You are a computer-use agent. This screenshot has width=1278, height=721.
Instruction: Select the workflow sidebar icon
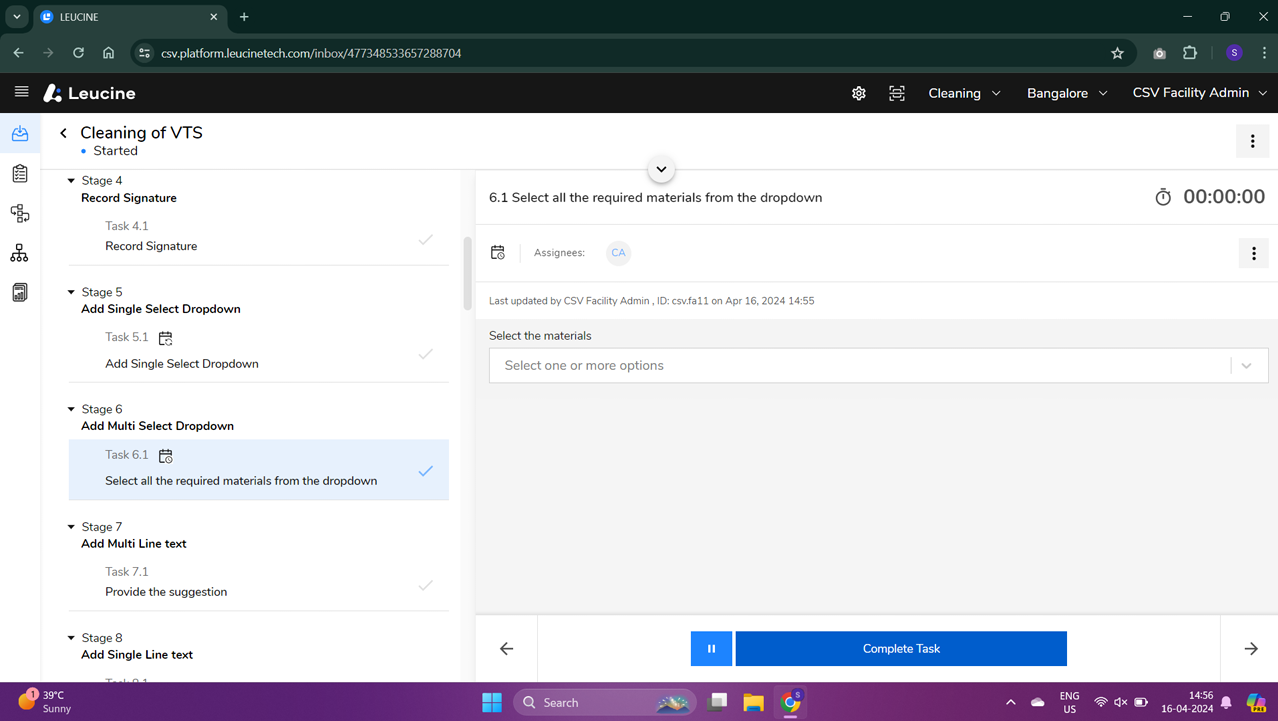pos(19,213)
